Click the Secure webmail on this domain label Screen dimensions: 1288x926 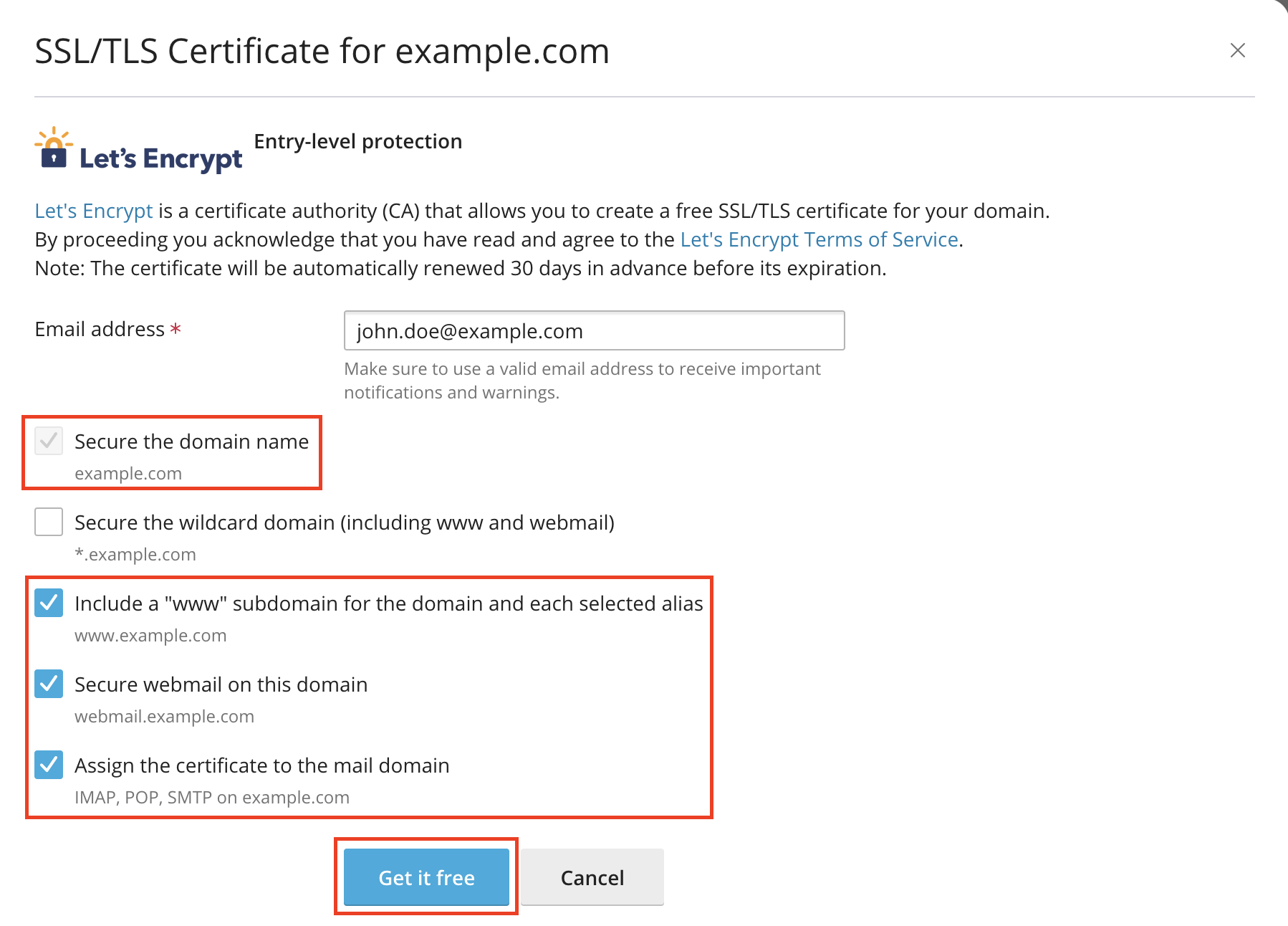click(x=221, y=684)
